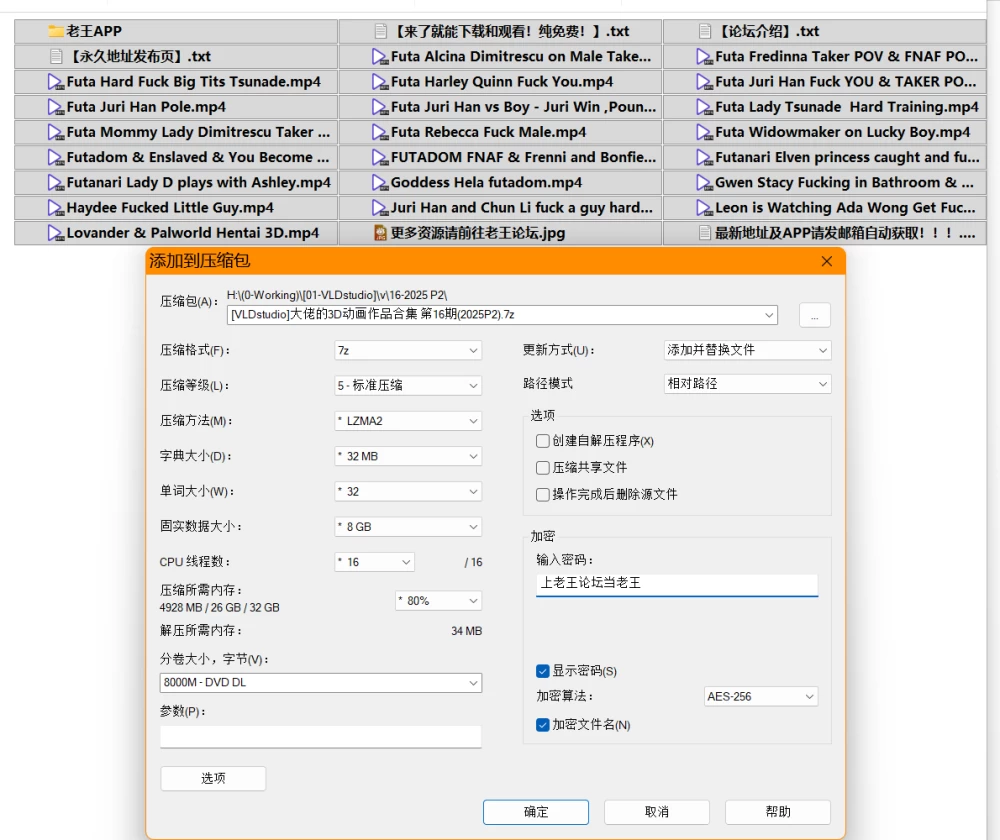This screenshot has height=840, width=1000.
Task: Click video icon of Juri Han and Chun Li file
Action: pos(380,208)
